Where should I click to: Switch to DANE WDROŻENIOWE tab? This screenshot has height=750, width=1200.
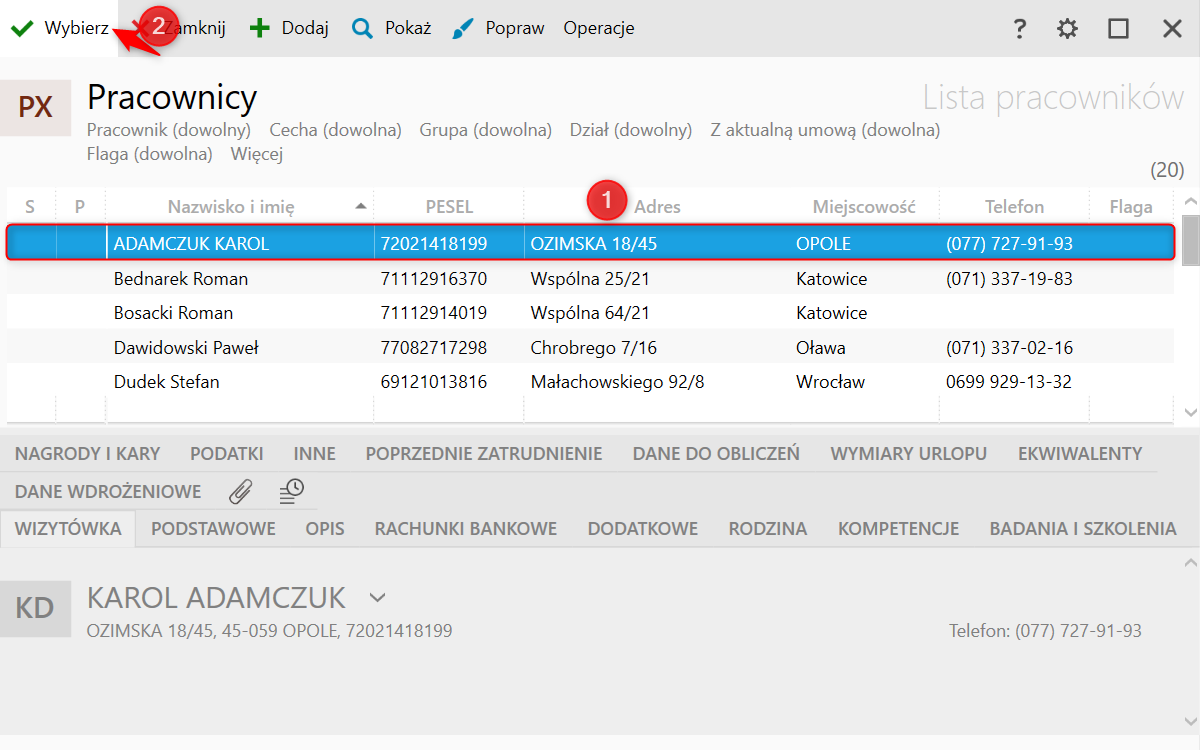pos(108,491)
